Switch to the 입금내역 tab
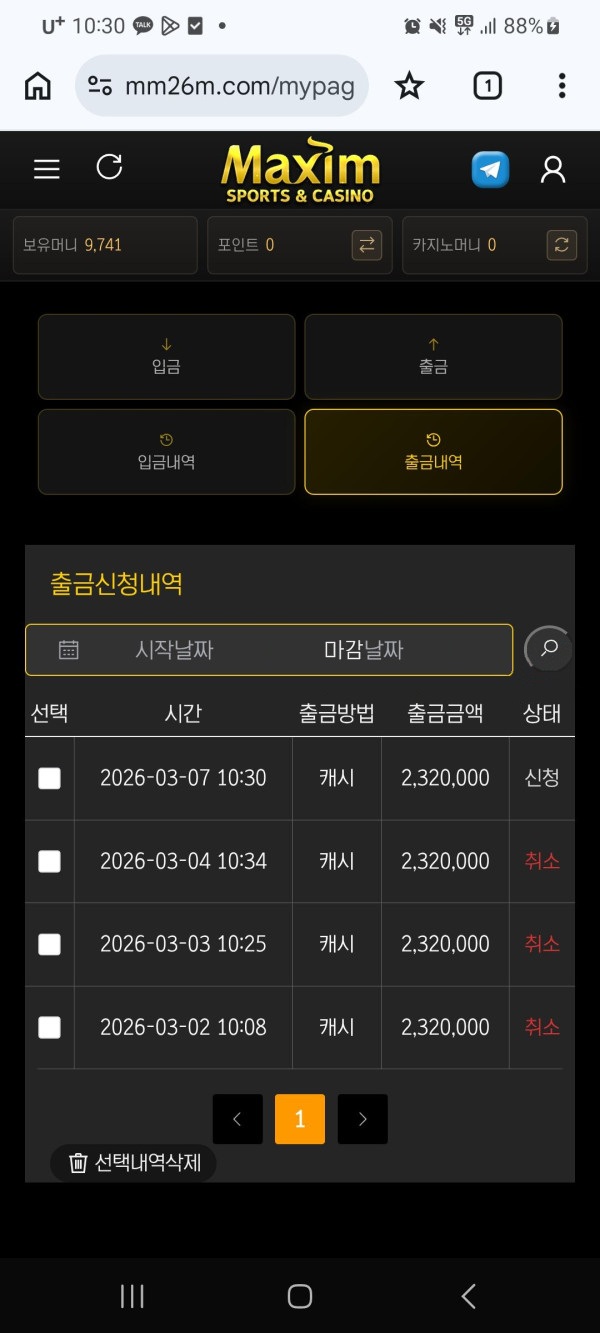The height and width of the screenshot is (1333, 600). point(166,452)
